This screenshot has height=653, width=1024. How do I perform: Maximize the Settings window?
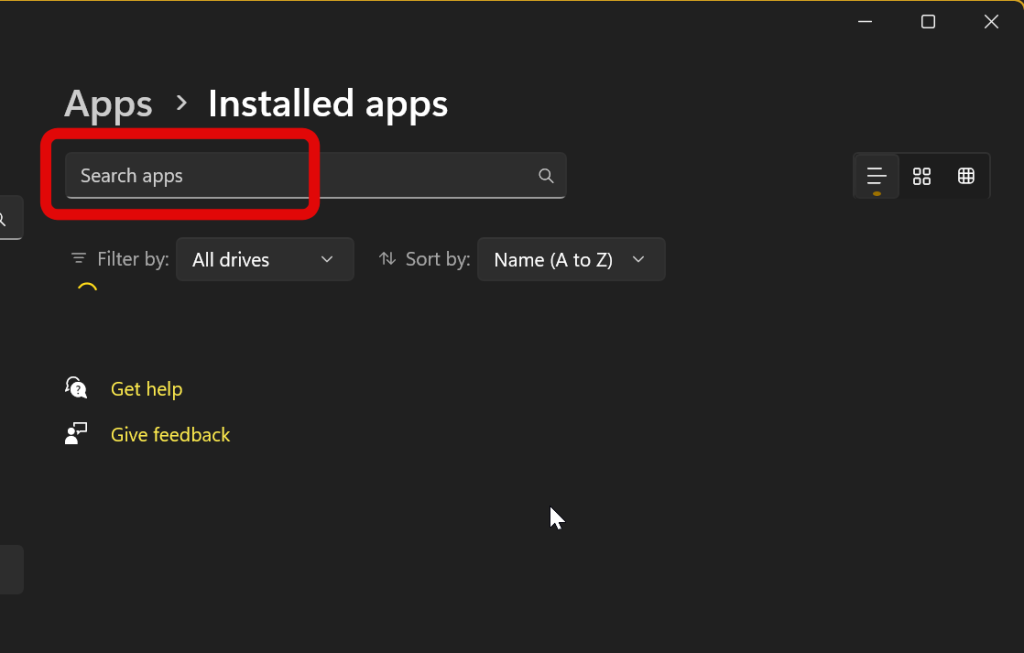click(x=928, y=22)
